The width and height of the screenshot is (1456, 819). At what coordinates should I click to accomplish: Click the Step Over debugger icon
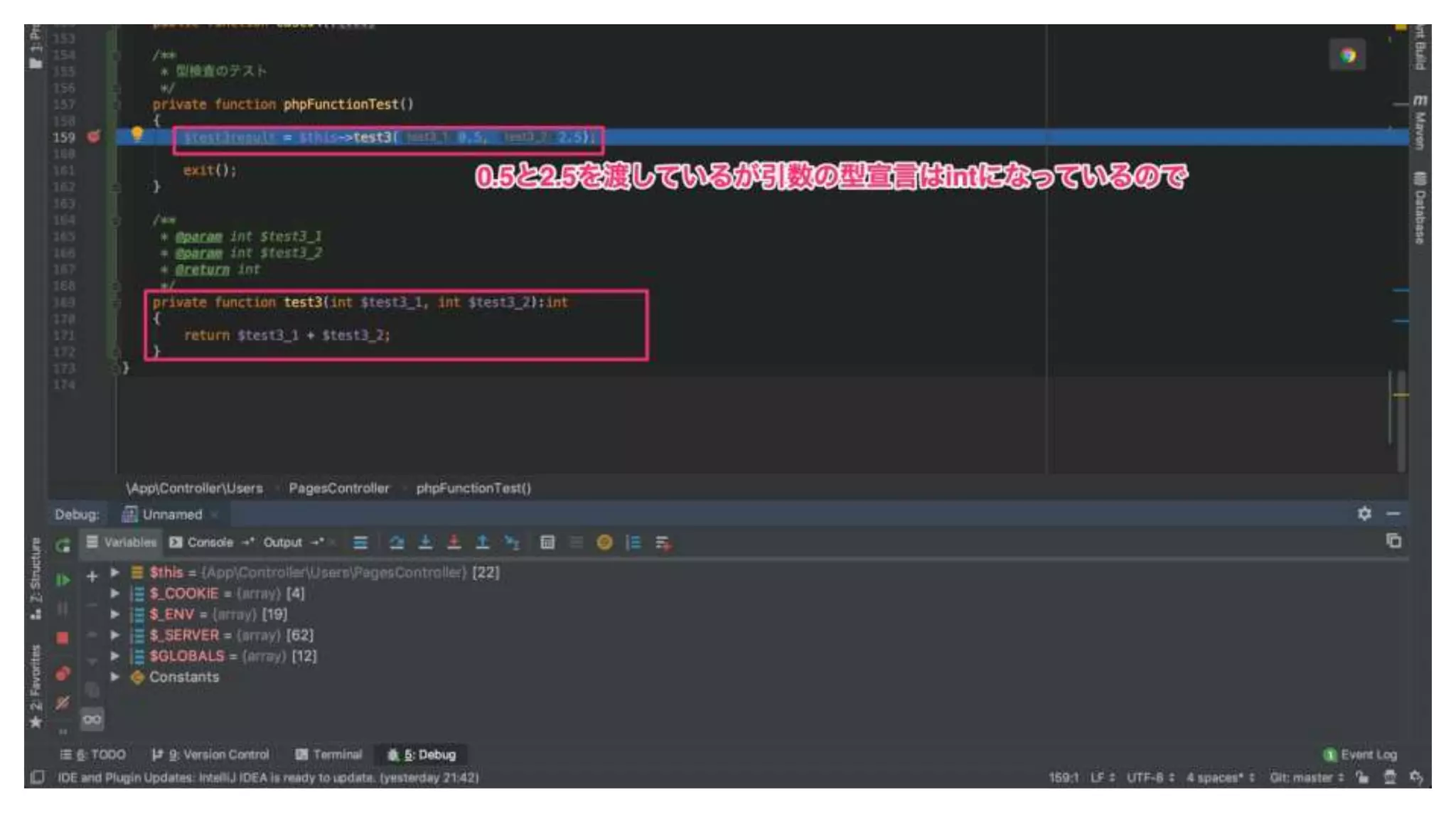pos(397,543)
